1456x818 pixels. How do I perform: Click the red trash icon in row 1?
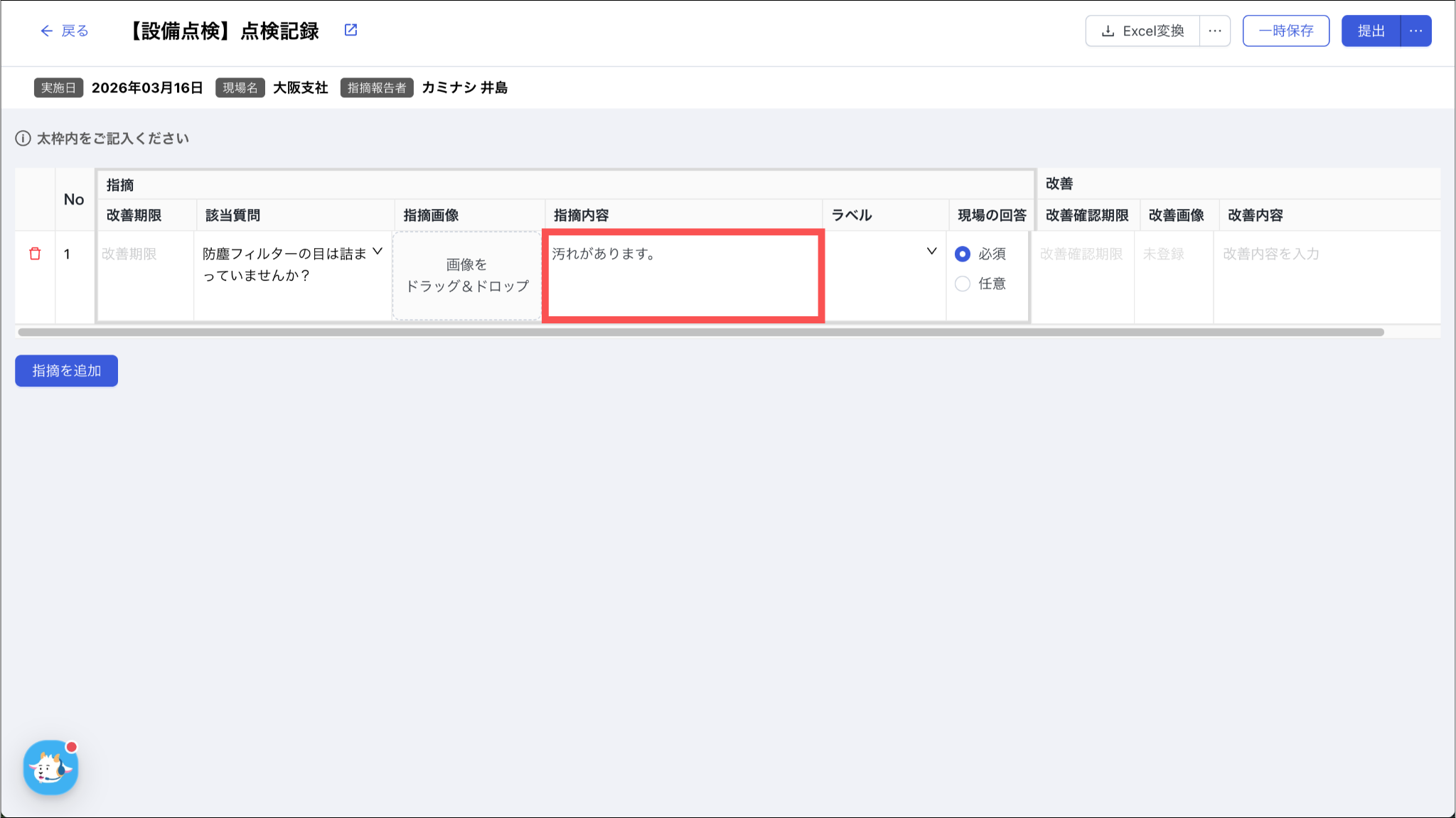[x=35, y=254]
